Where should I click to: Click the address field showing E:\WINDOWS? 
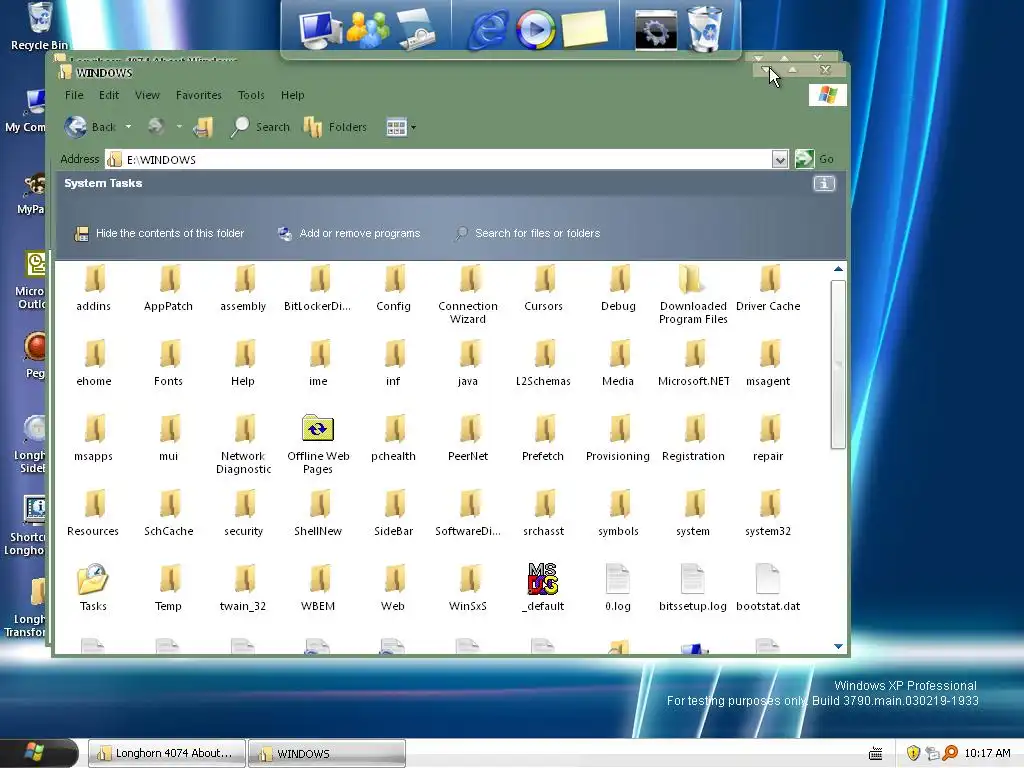pos(438,159)
